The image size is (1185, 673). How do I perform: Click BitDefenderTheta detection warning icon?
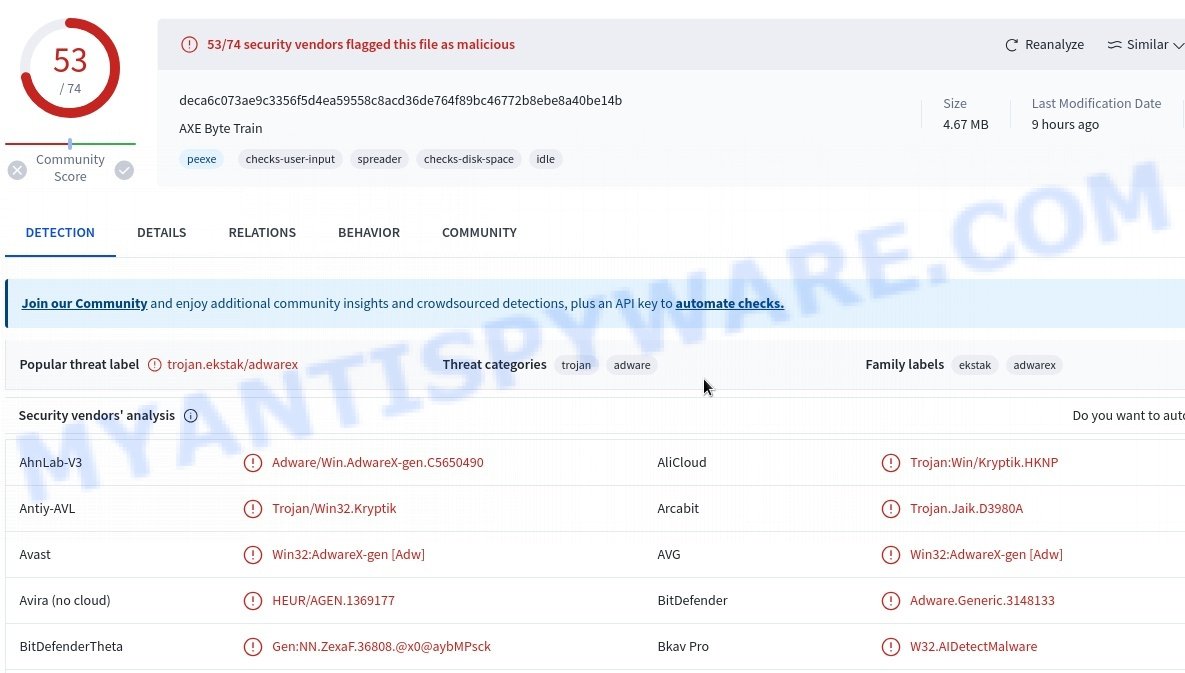click(x=252, y=647)
